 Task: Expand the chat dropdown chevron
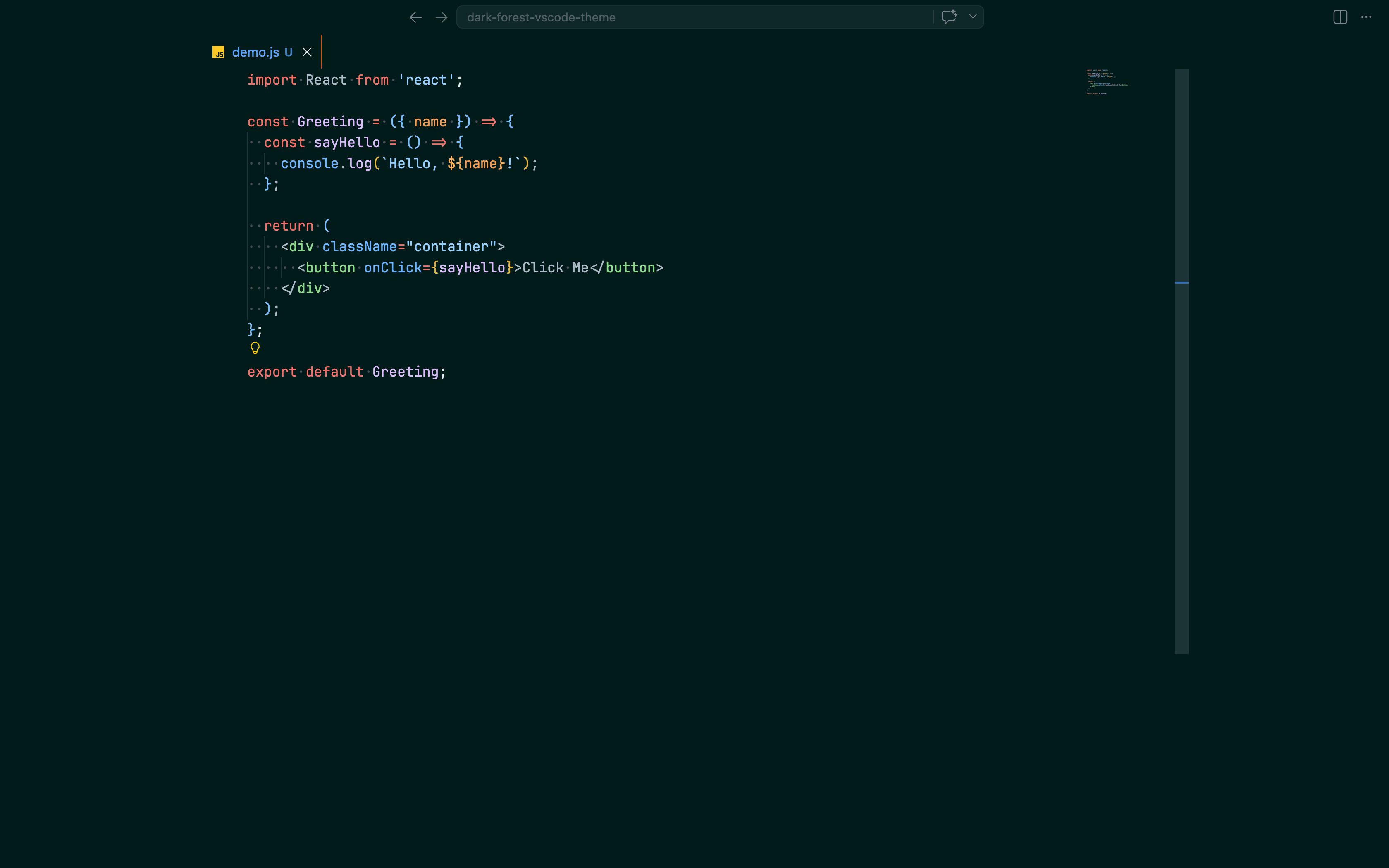pyautogui.click(x=972, y=17)
